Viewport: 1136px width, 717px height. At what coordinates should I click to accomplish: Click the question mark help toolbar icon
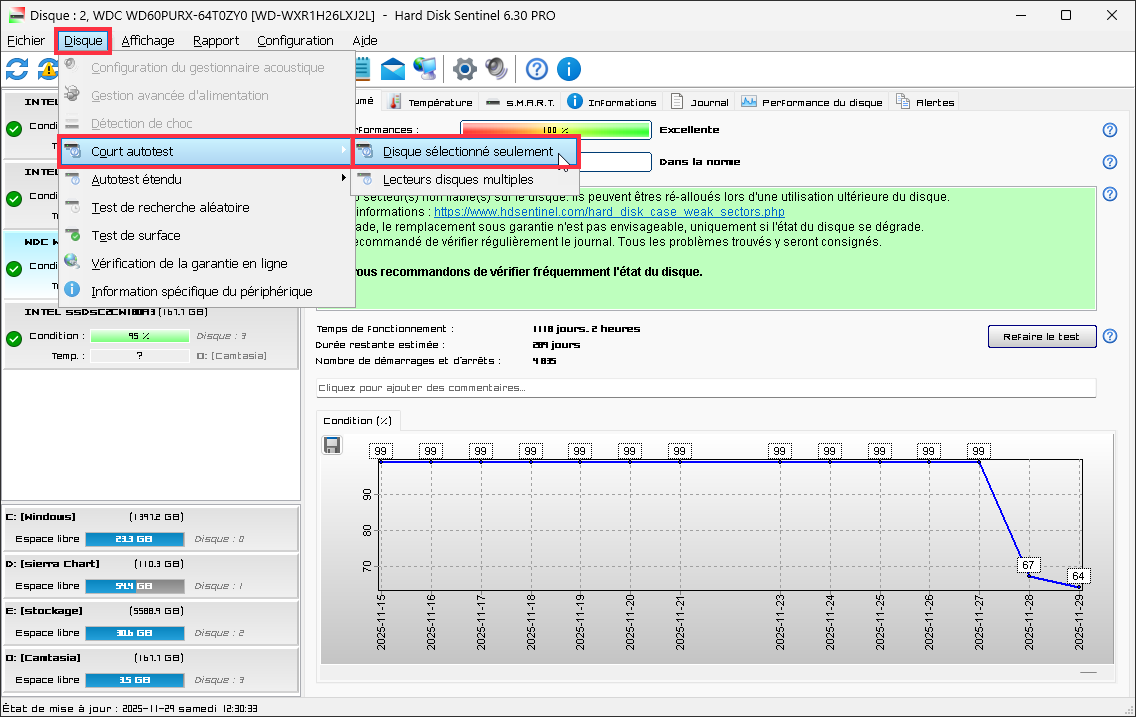[x=537, y=69]
